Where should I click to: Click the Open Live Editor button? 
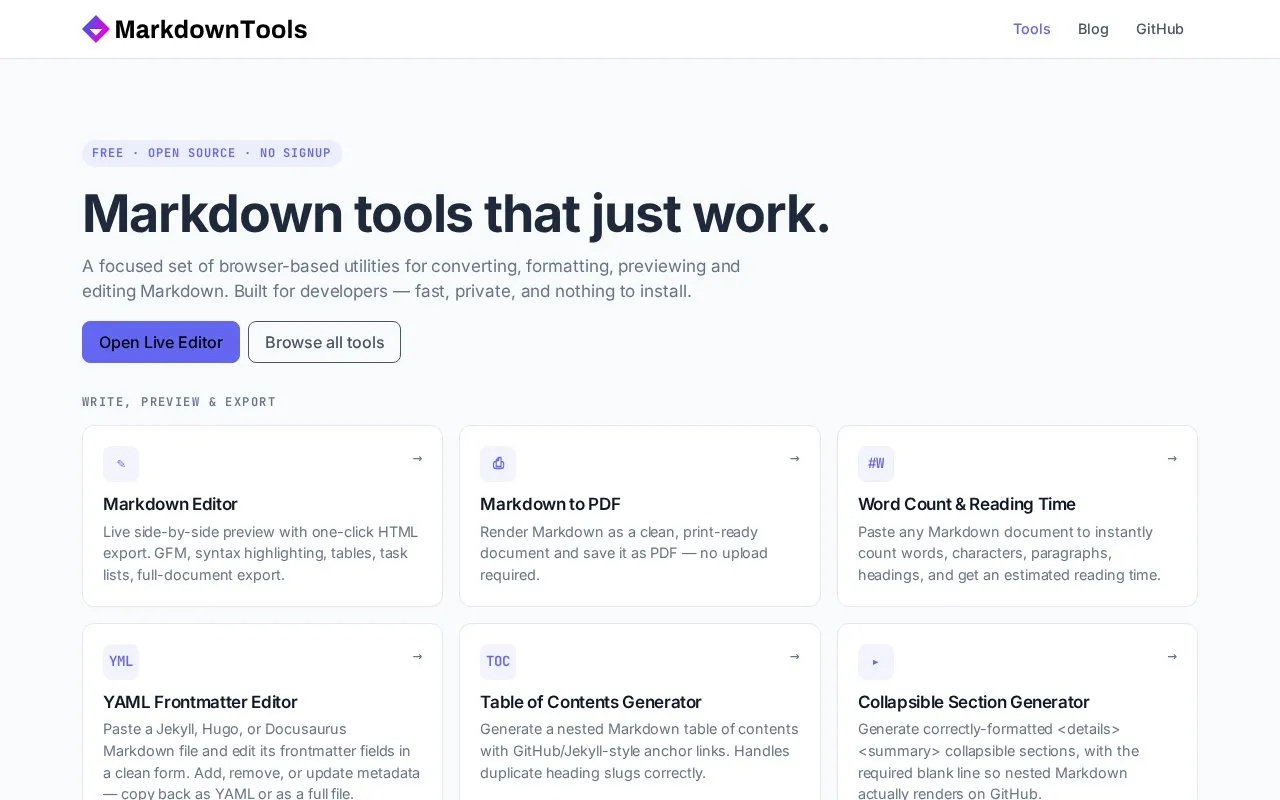click(x=161, y=342)
